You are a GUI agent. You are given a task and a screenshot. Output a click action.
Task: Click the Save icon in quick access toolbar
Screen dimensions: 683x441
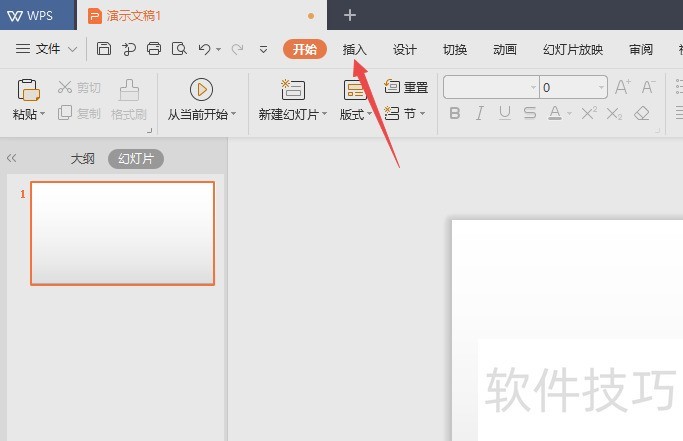[104, 48]
